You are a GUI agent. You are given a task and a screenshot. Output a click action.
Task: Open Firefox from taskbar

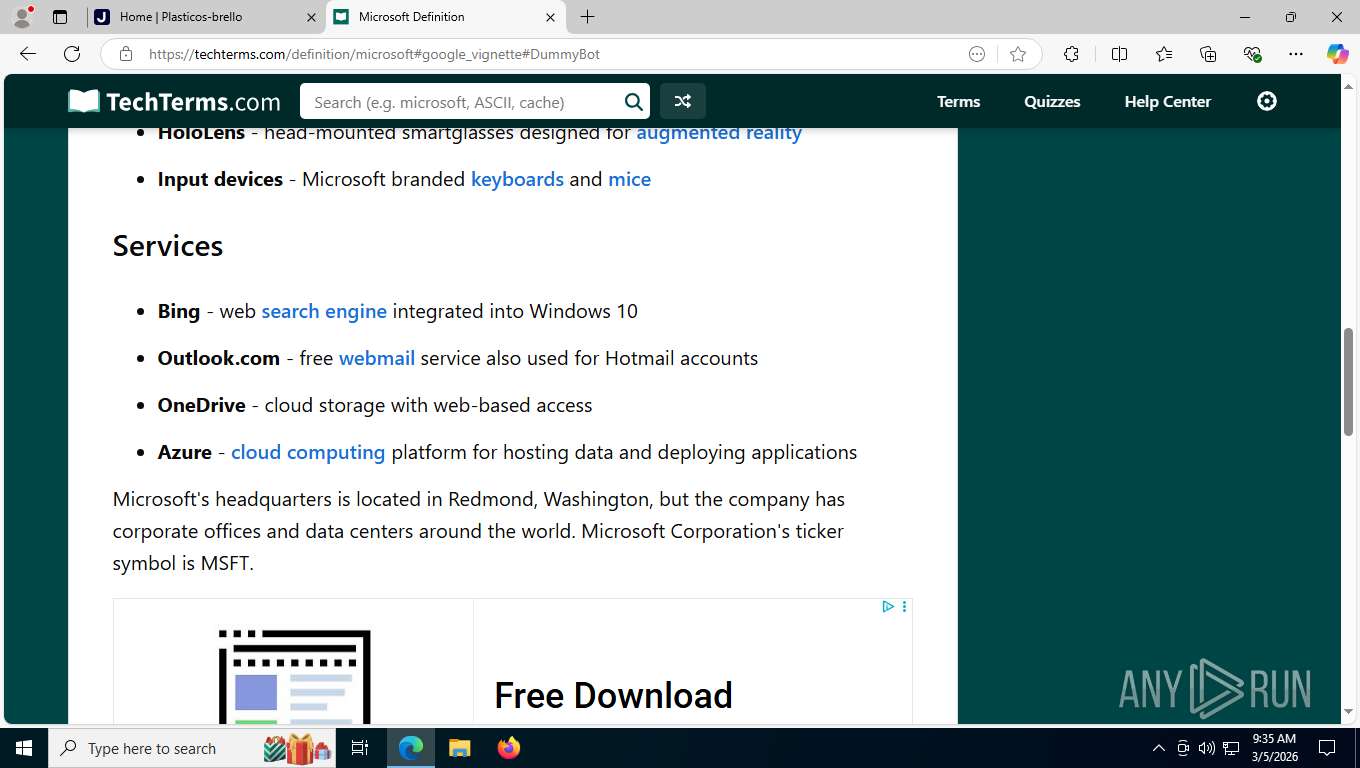(509, 748)
